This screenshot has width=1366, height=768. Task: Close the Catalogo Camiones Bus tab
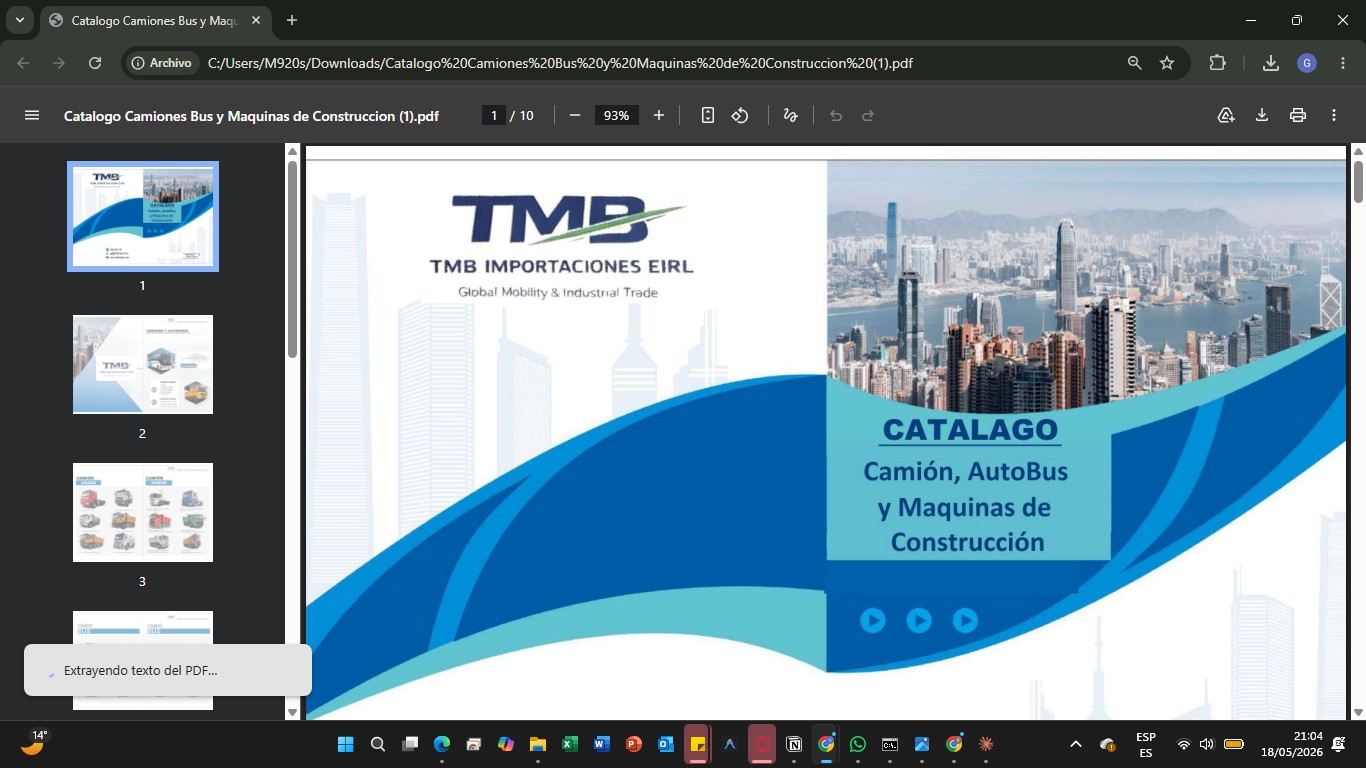[x=256, y=20]
